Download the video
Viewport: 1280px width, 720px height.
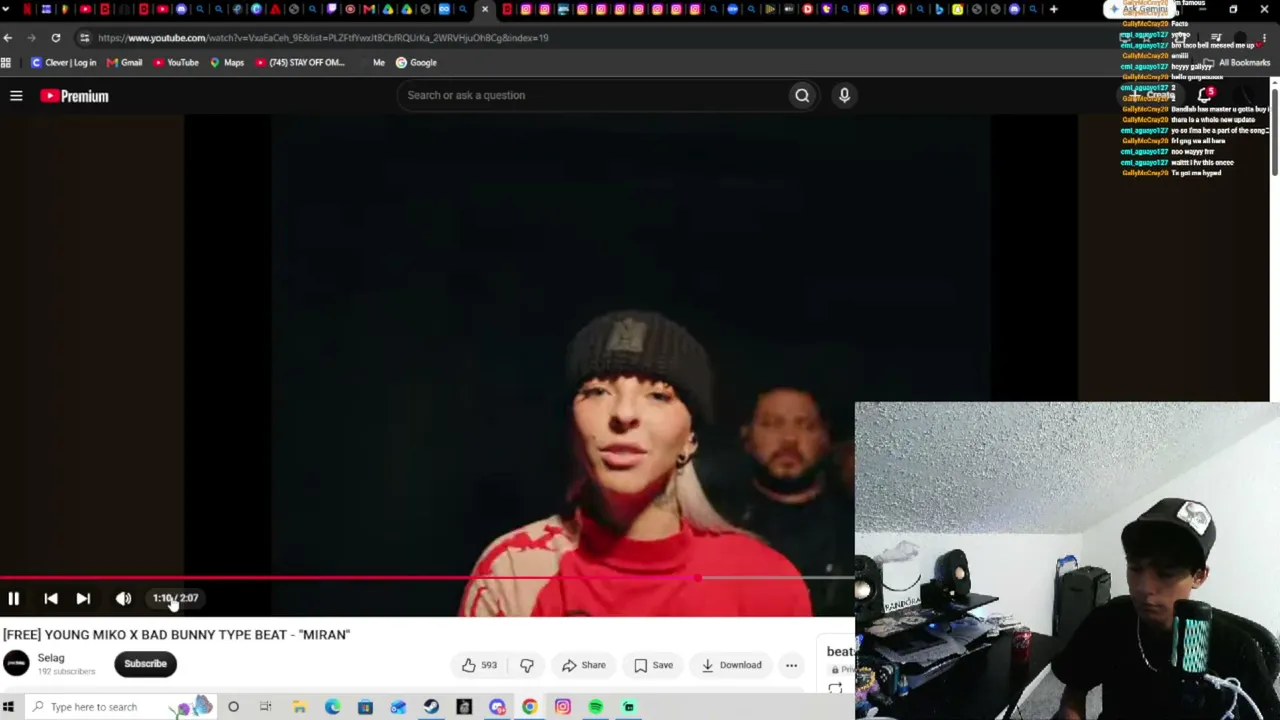coord(731,665)
